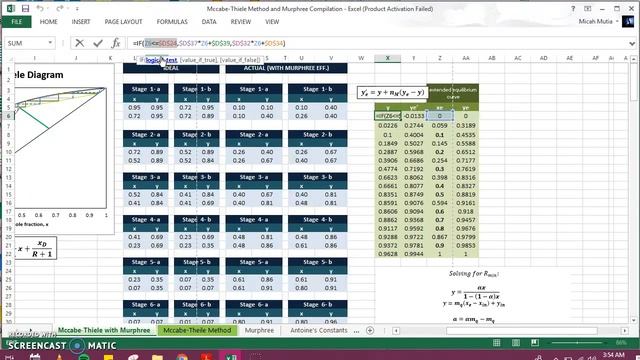640x360 pixels.
Task: Switch to Normal view icon in status bar
Action: [497, 343]
